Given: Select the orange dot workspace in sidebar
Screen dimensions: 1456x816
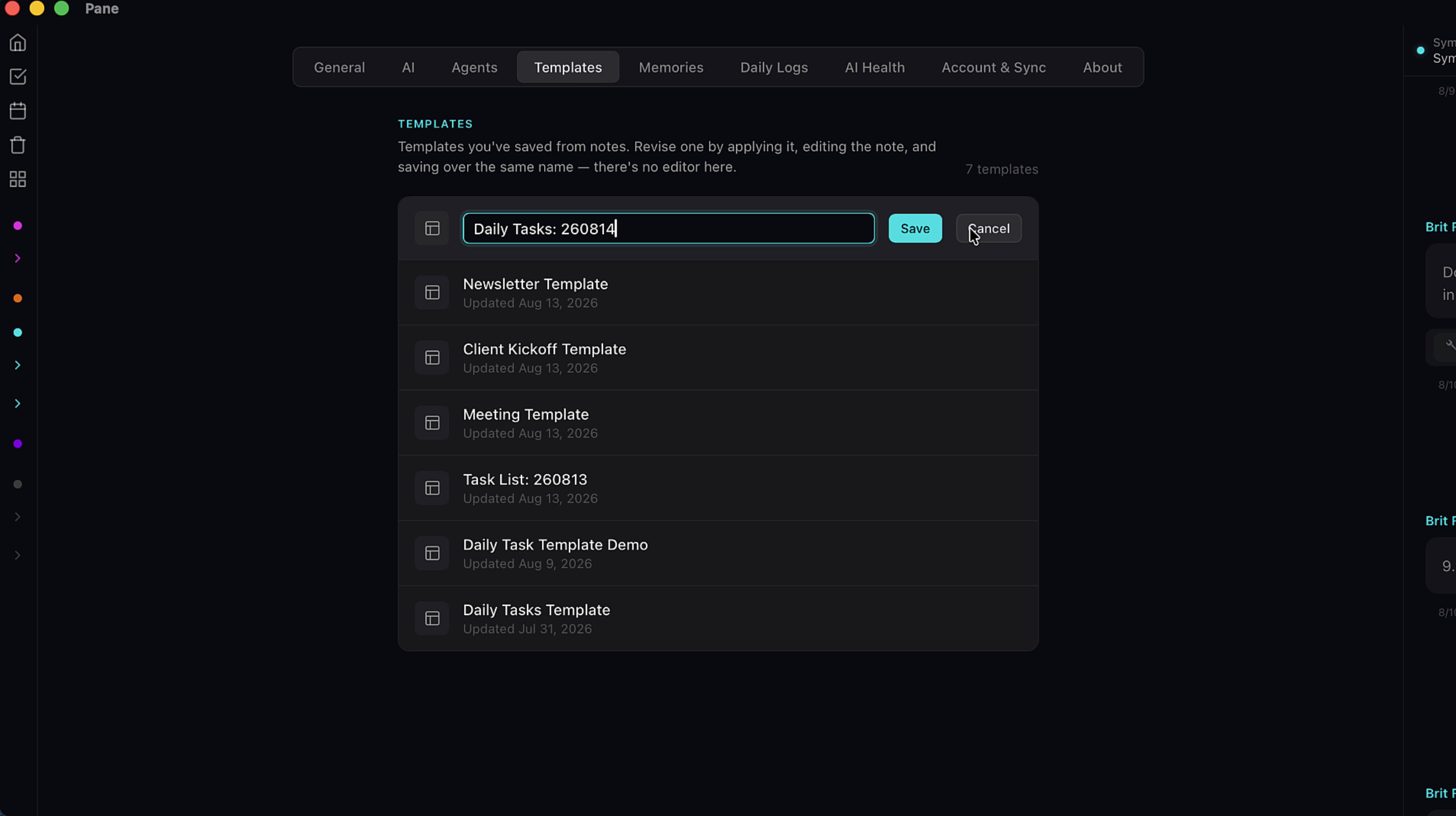Looking at the screenshot, I should 18,298.
